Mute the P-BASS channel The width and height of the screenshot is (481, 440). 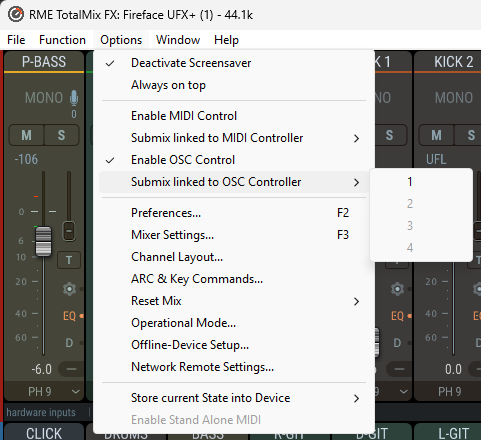[27, 135]
